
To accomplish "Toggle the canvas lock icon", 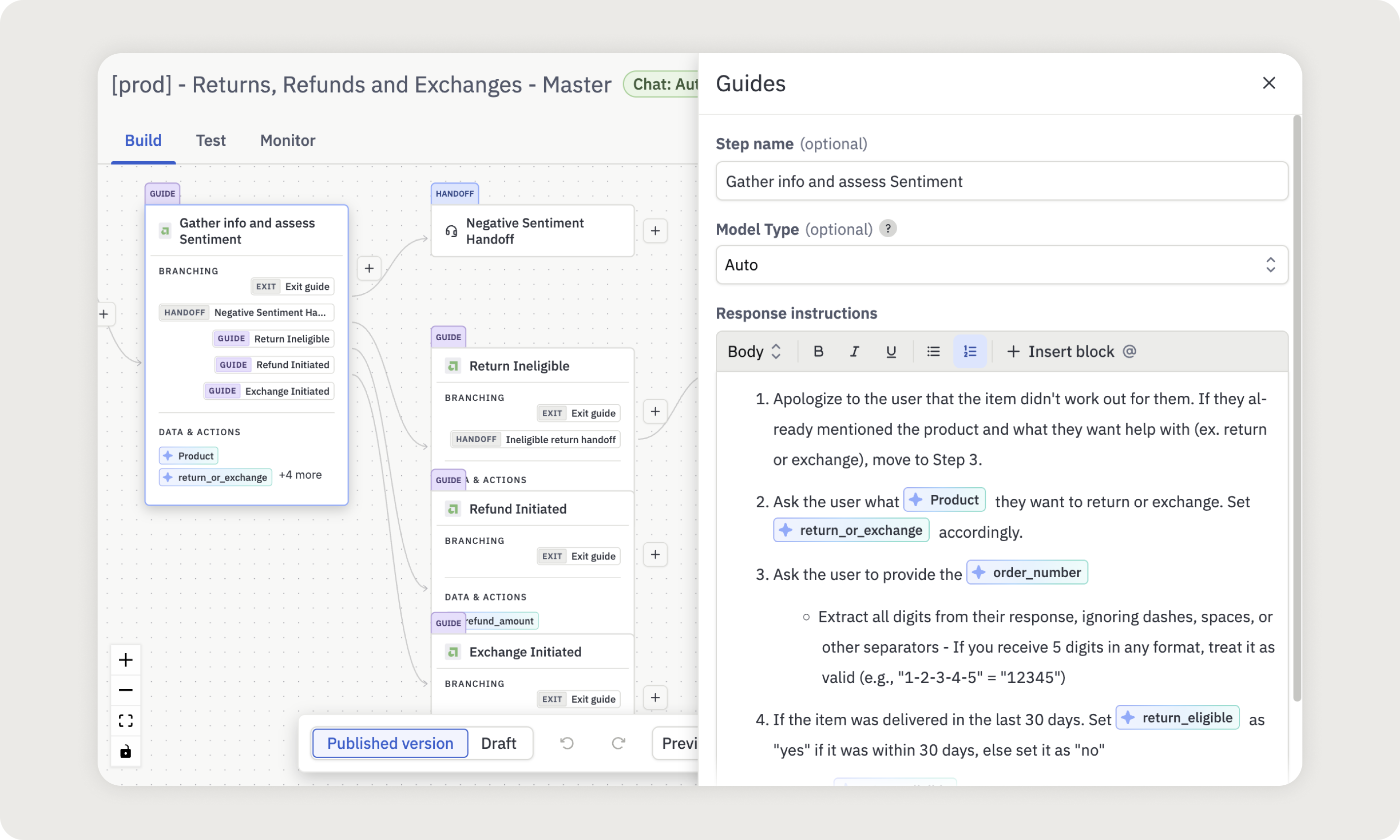I will point(126,751).
